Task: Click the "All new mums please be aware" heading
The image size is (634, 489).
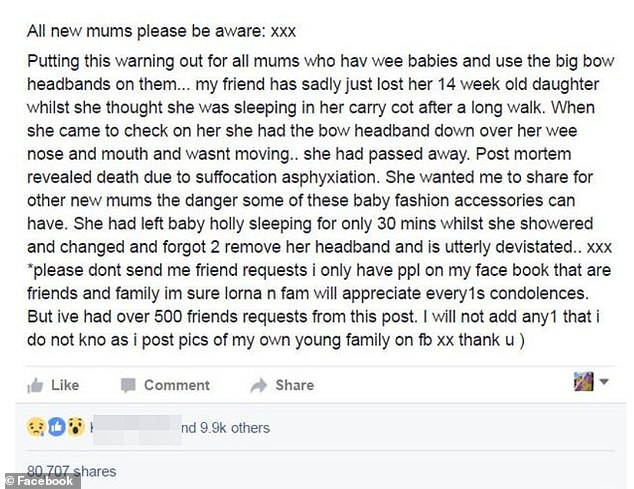Action: click(135, 29)
